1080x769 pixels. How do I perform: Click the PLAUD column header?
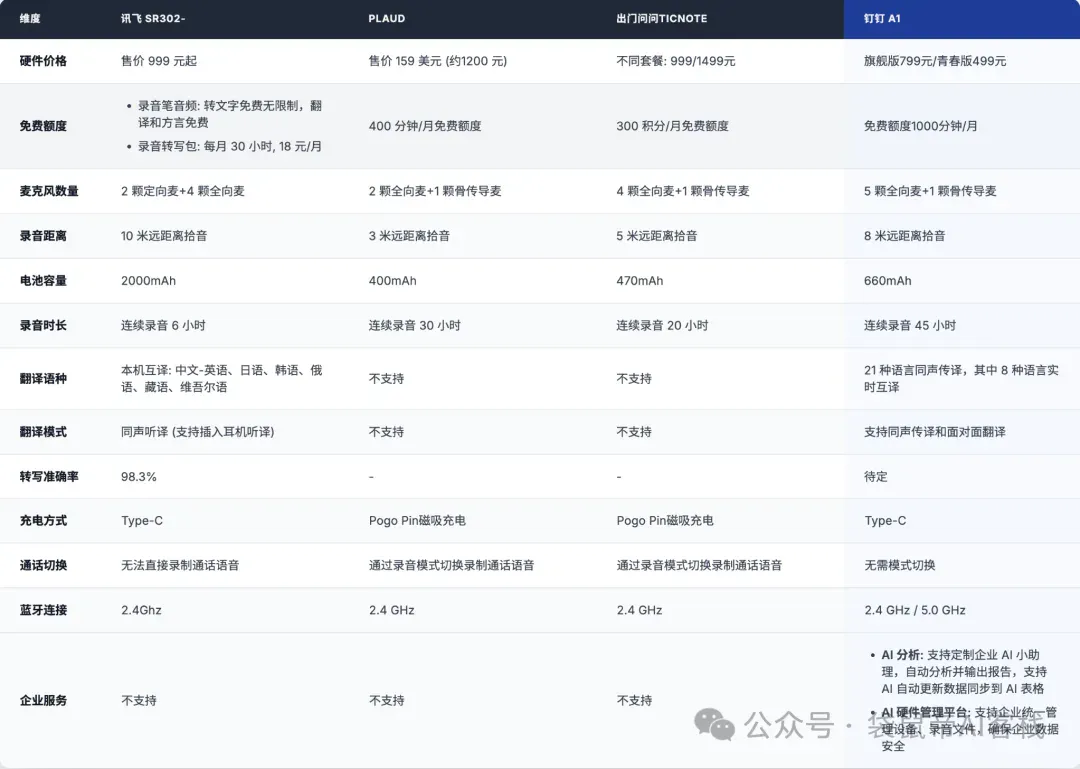click(386, 19)
